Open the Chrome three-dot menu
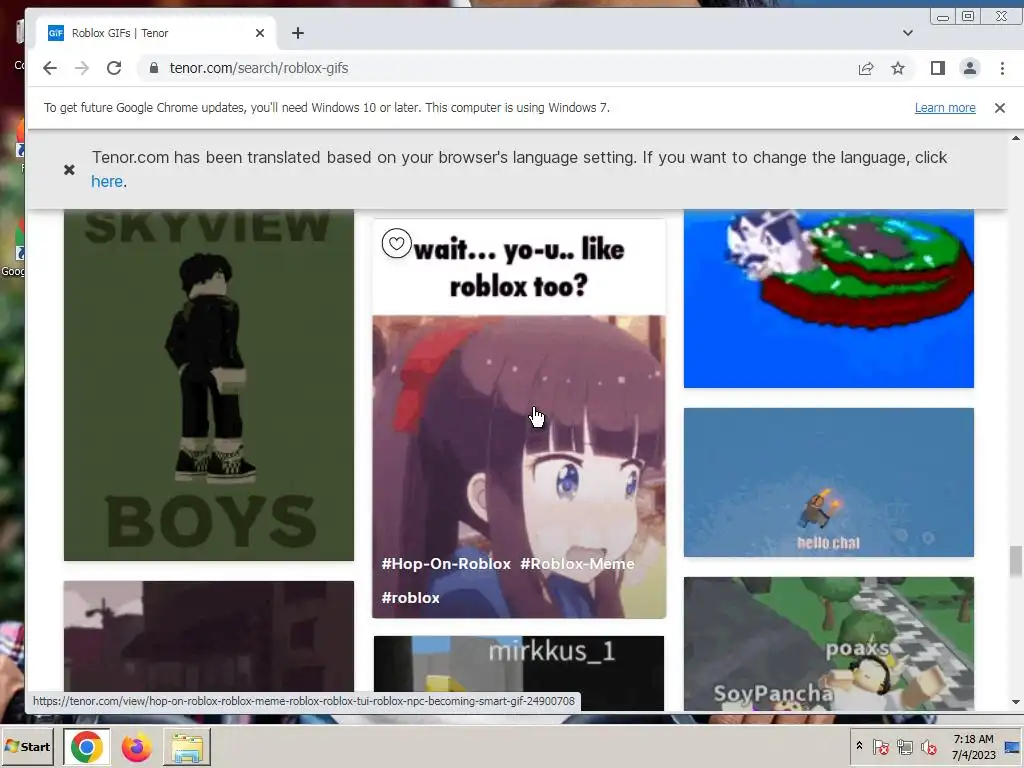1024x768 pixels. point(1002,68)
